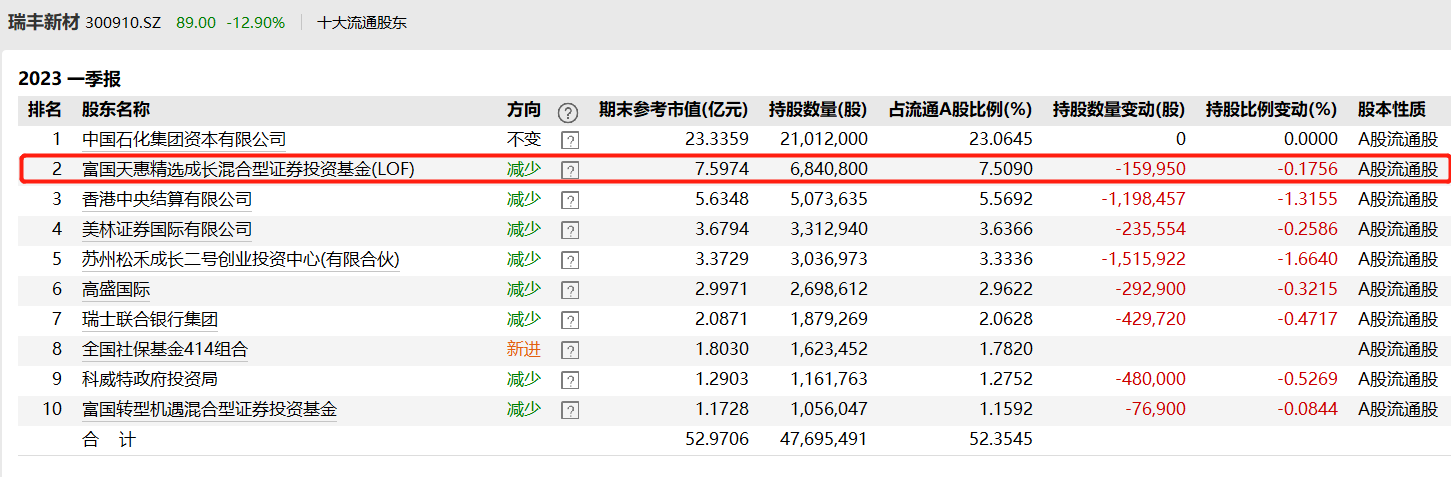1451x477 pixels.
Task: Click the question-mark box for 富国天惠精选成长 row
Action: pos(570,170)
